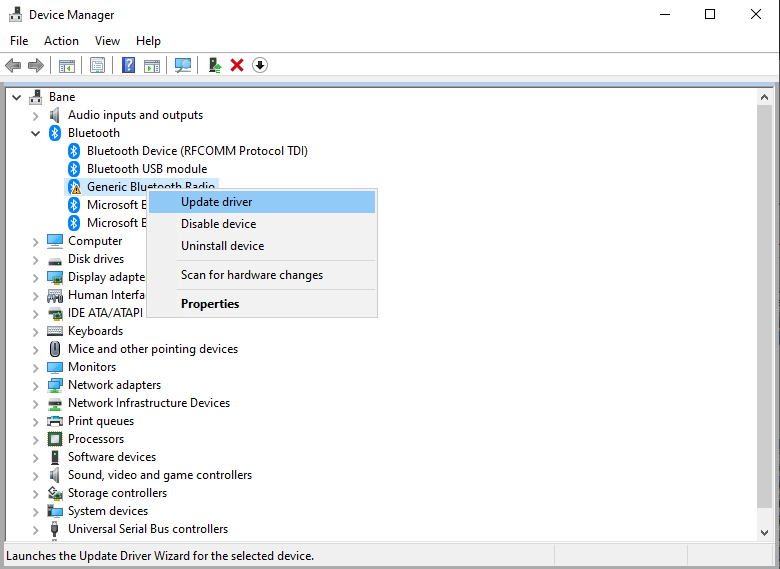Image resolution: width=780 pixels, height=569 pixels.
Task: Click the Mice and other pointing devices icon
Action: pos(55,349)
